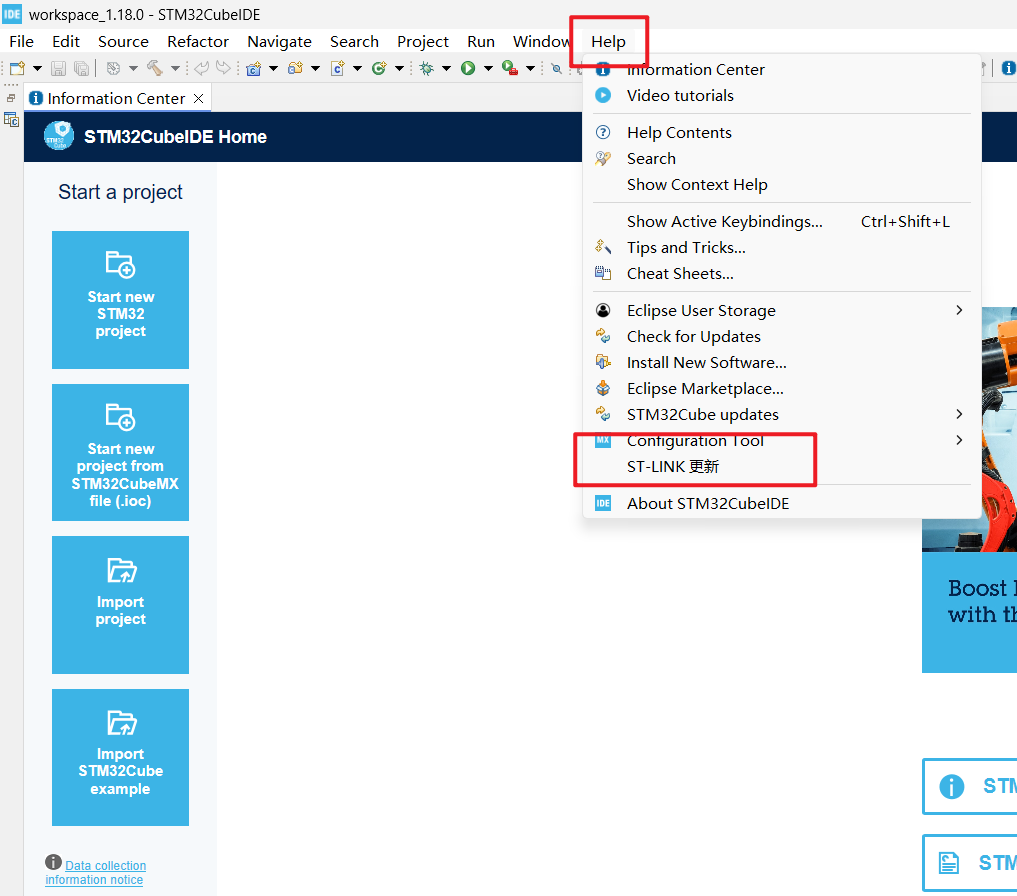Expand the External Tools dropdown arrow
Screen dimensions: 1017x896
coord(531,68)
